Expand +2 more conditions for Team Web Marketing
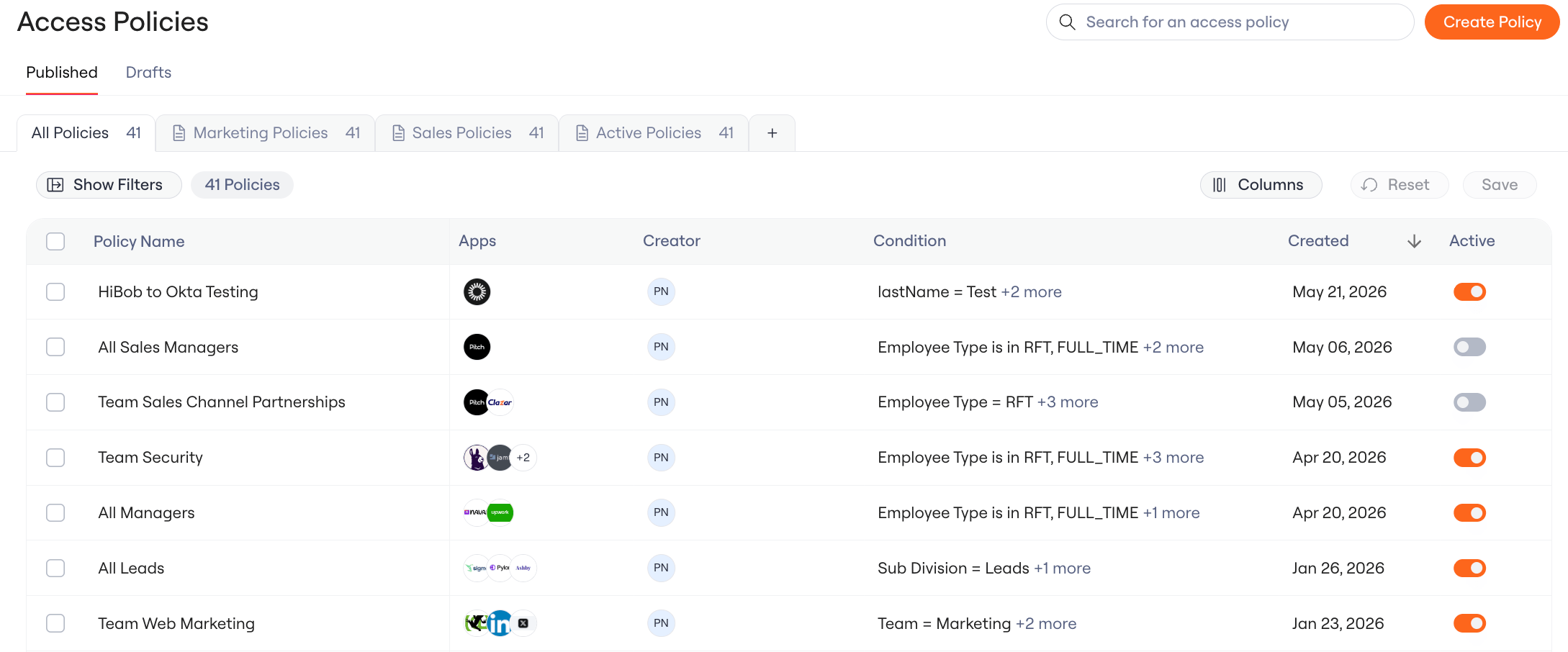The width and height of the screenshot is (1568, 652). [1046, 623]
